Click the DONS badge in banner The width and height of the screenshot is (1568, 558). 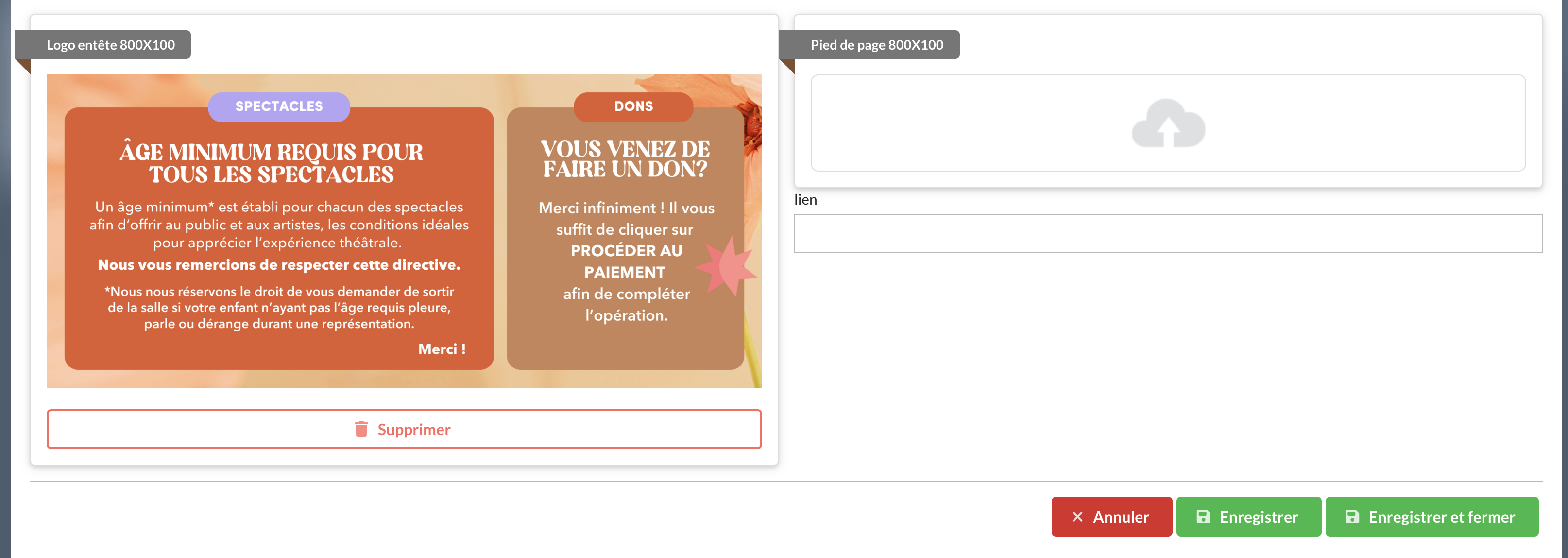[633, 106]
